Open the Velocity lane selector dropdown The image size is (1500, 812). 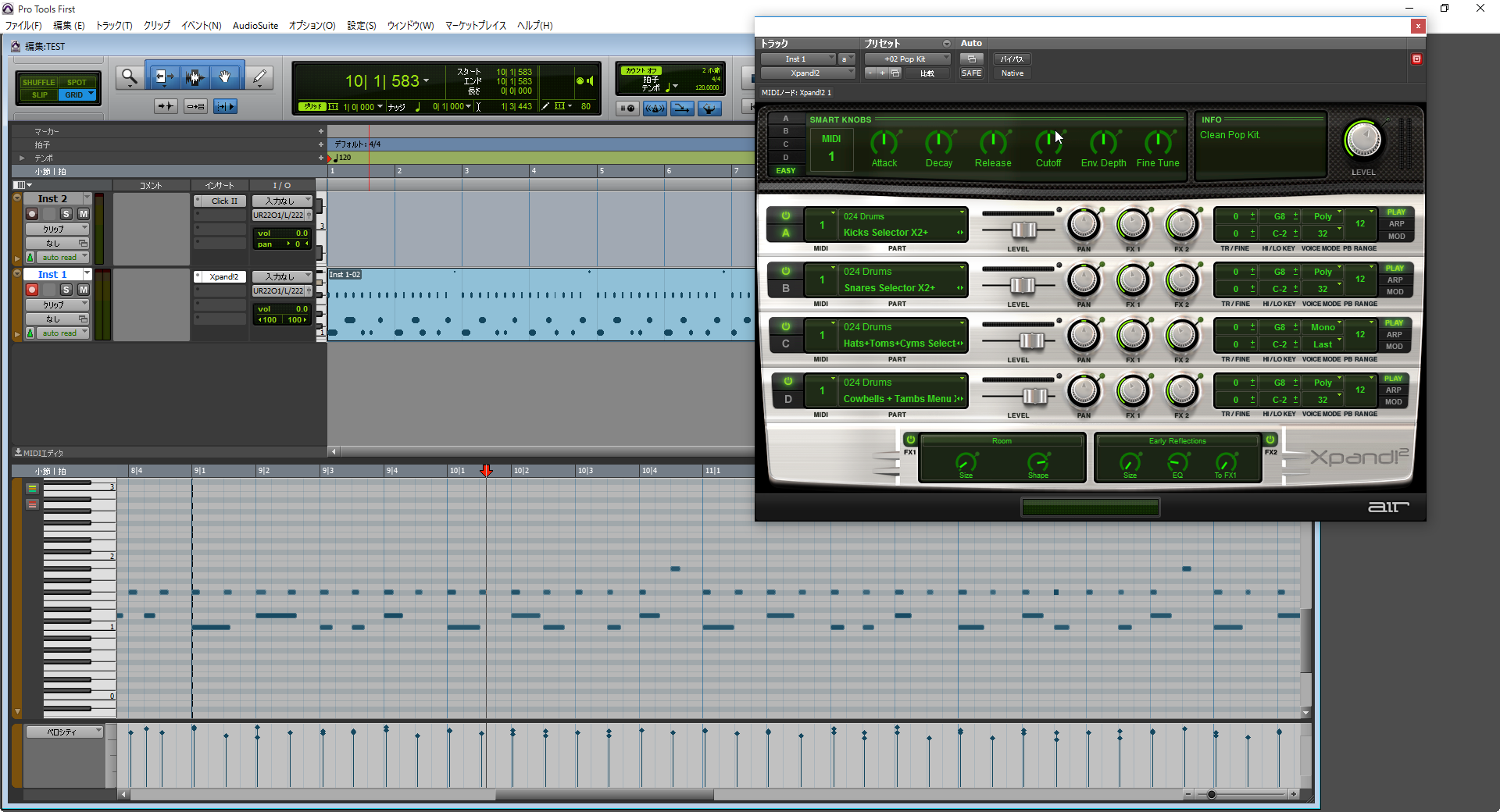coord(64,732)
